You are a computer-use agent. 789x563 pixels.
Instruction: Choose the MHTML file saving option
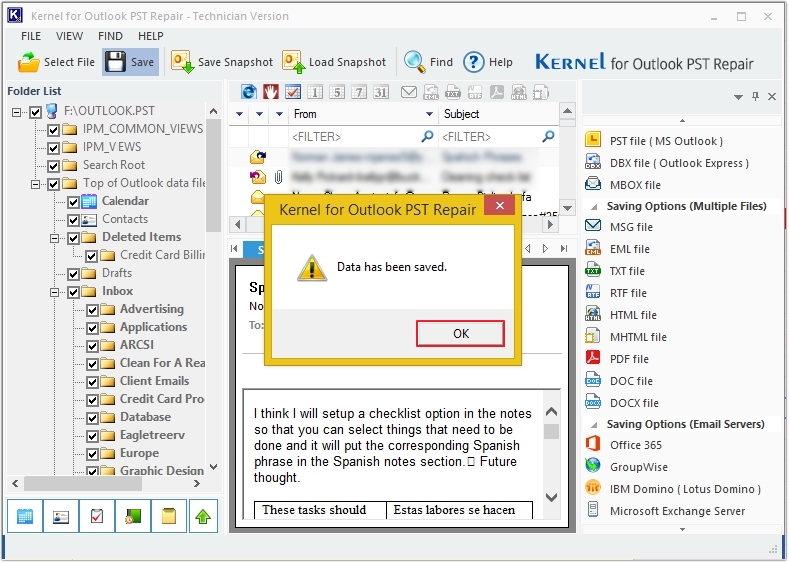[x=638, y=337]
